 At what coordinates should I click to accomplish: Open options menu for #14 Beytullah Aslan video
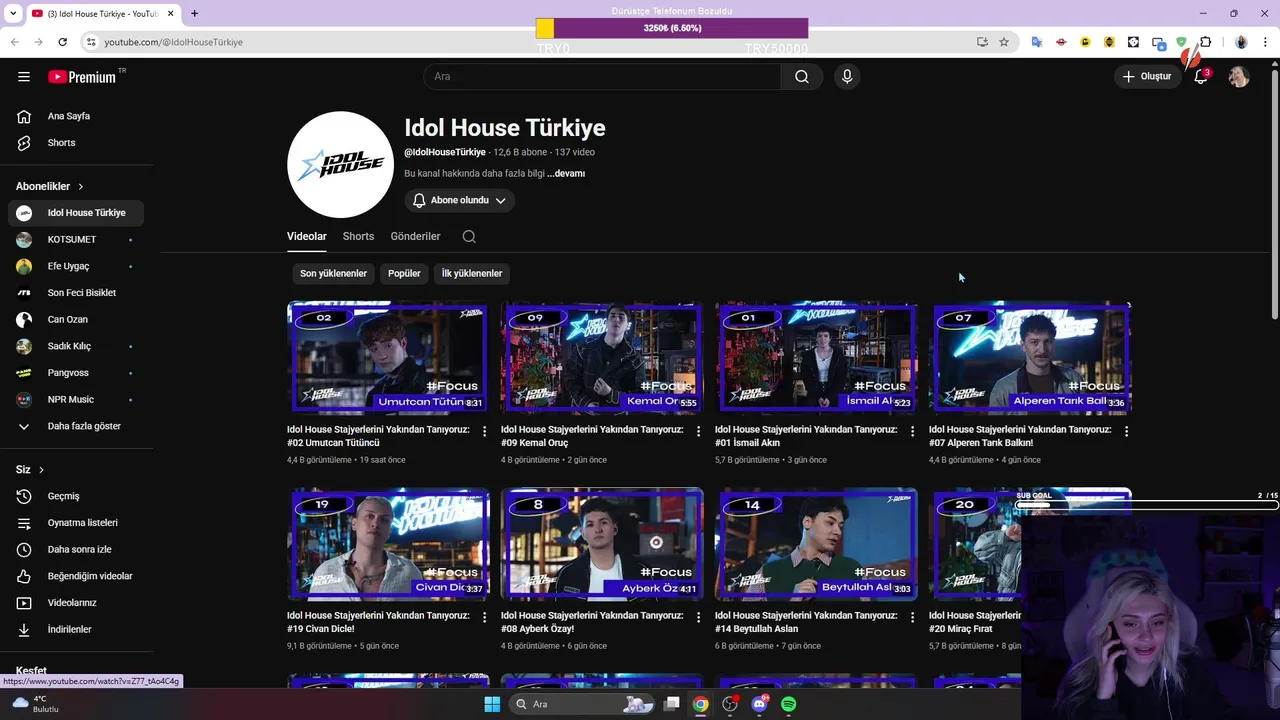(x=913, y=618)
